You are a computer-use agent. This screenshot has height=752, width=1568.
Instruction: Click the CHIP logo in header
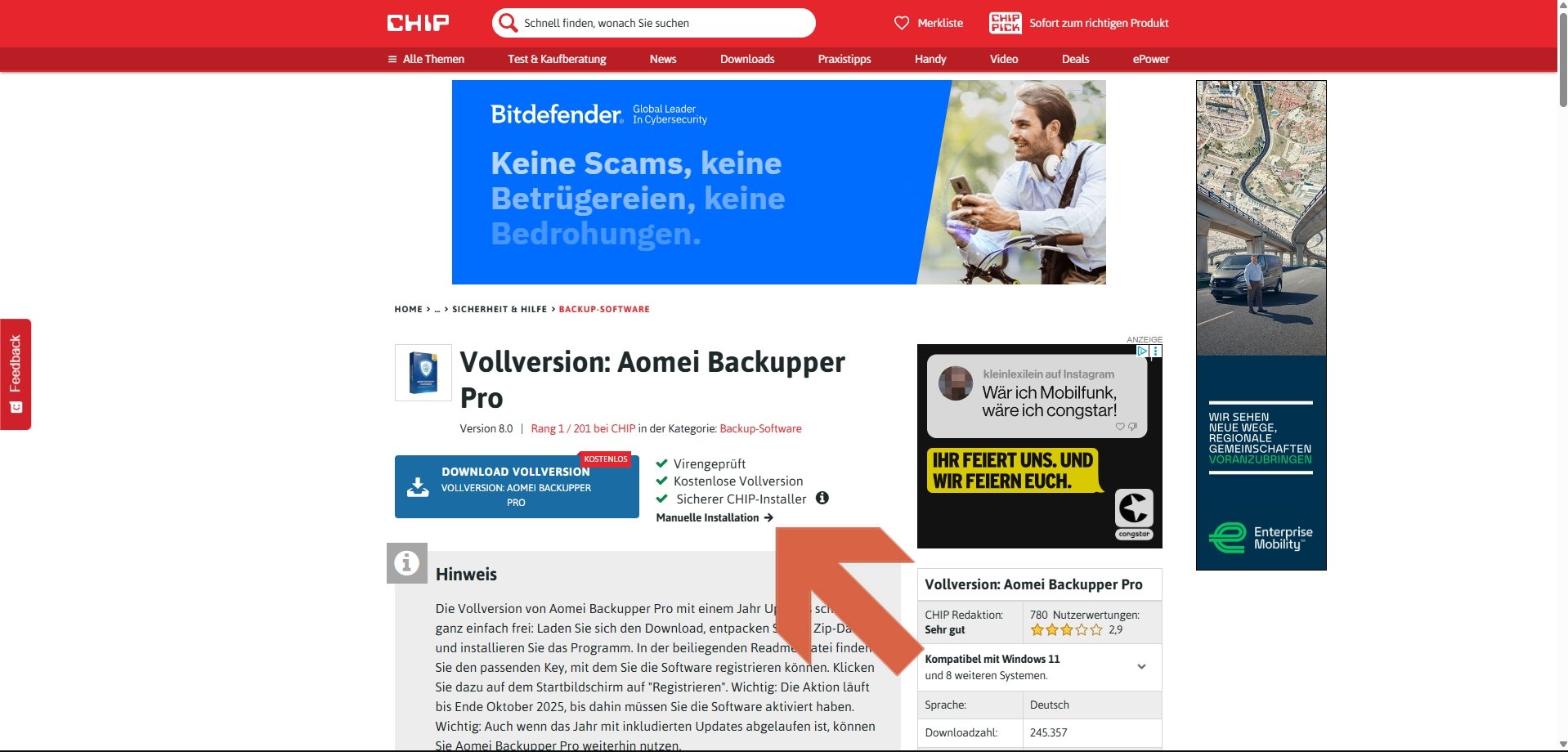(x=418, y=23)
